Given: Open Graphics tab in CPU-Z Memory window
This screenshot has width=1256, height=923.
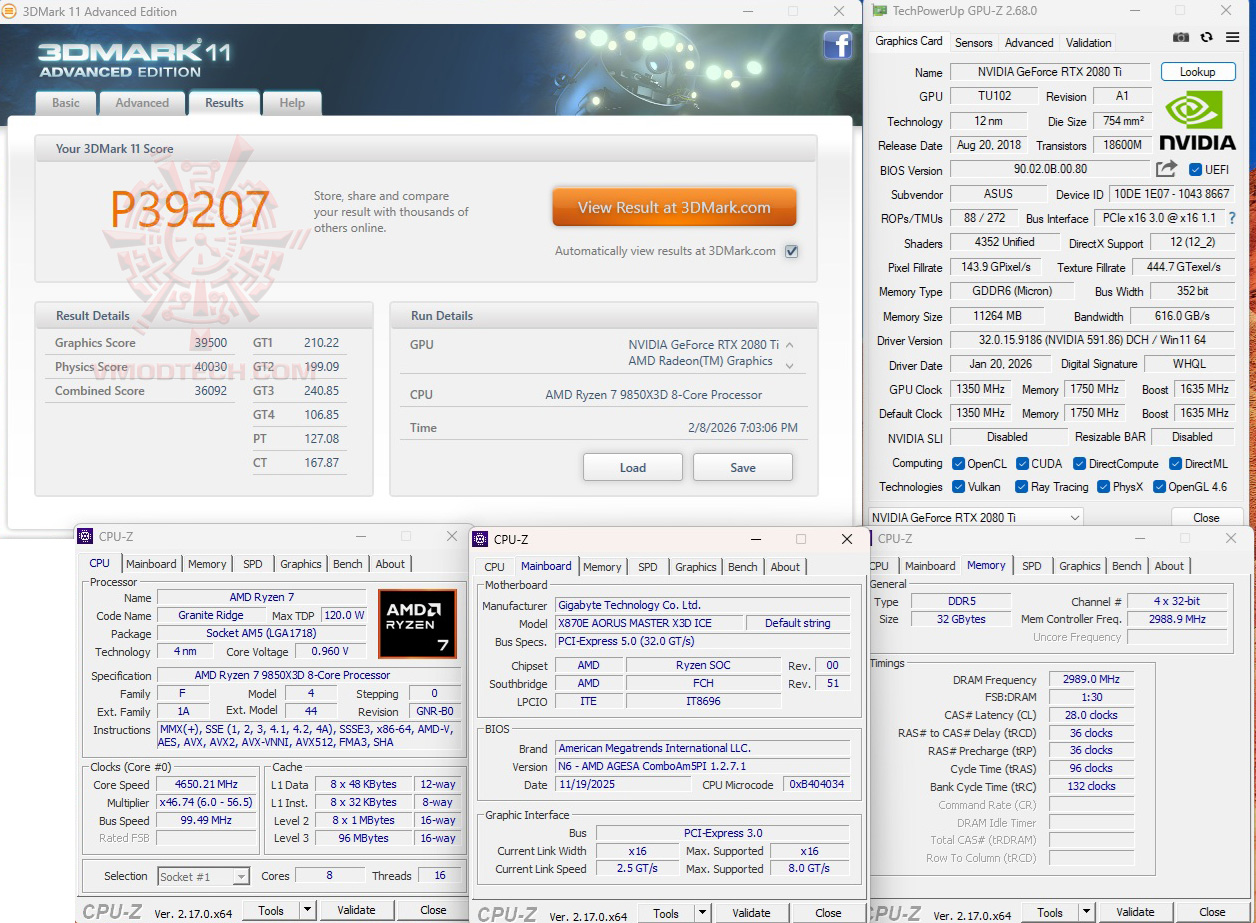Looking at the screenshot, I should (x=1080, y=566).
